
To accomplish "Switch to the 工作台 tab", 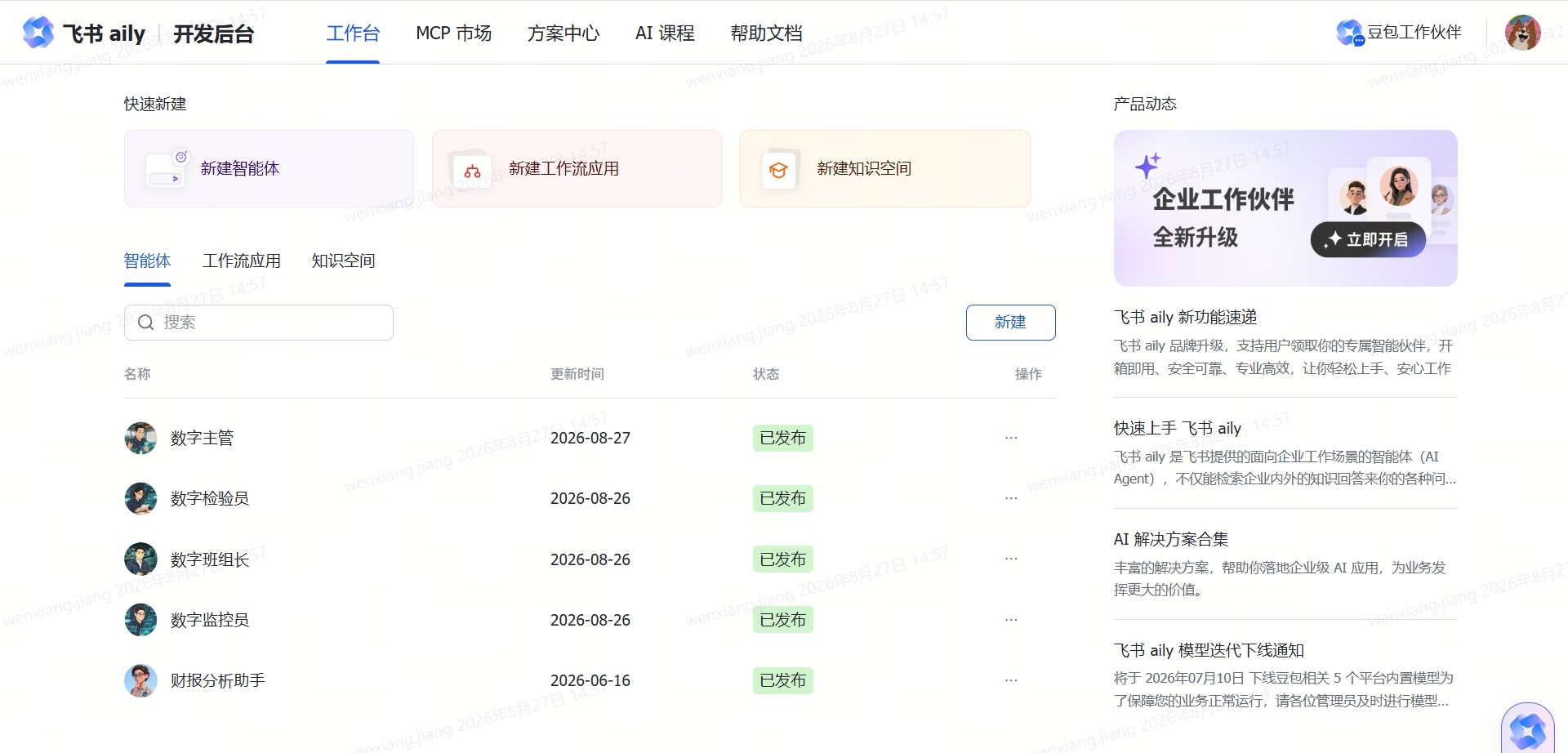I will [x=353, y=33].
